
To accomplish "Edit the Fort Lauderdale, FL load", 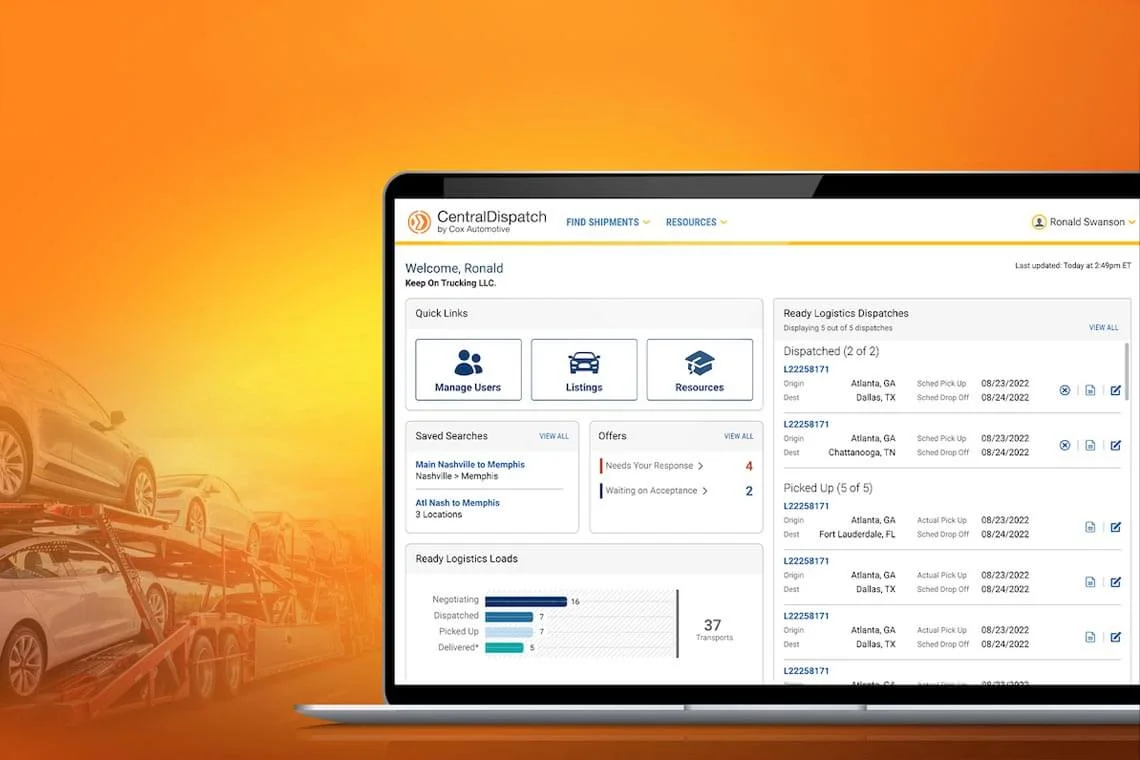I will 1115,527.
